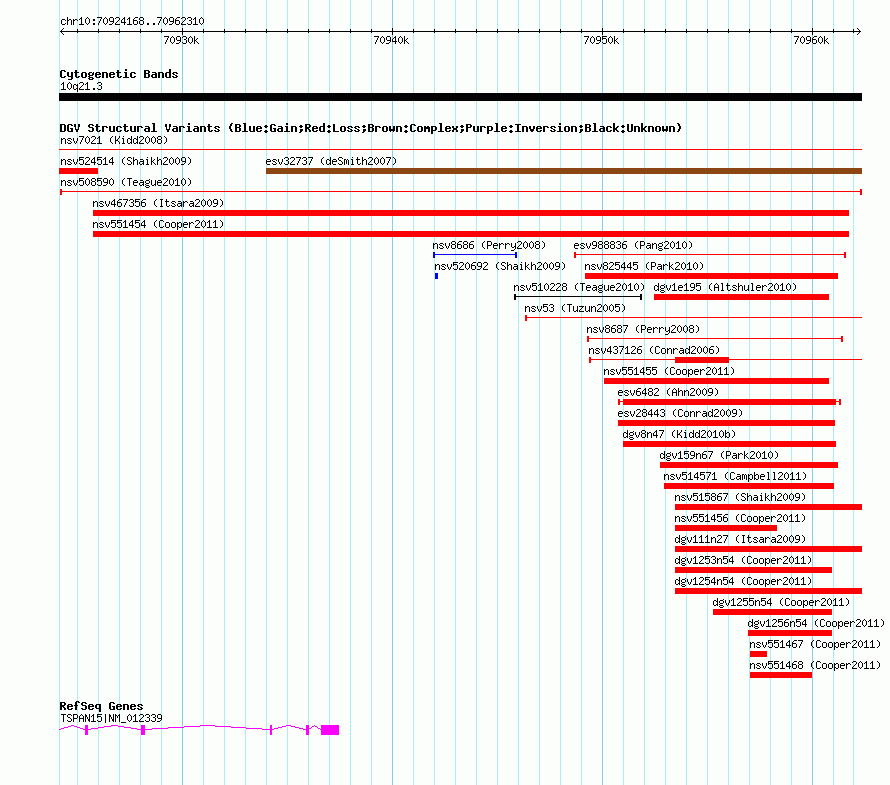Screen dimensions: 890x785
Task: Open nsv510228 (Teague2010) label
Action: tap(579, 287)
